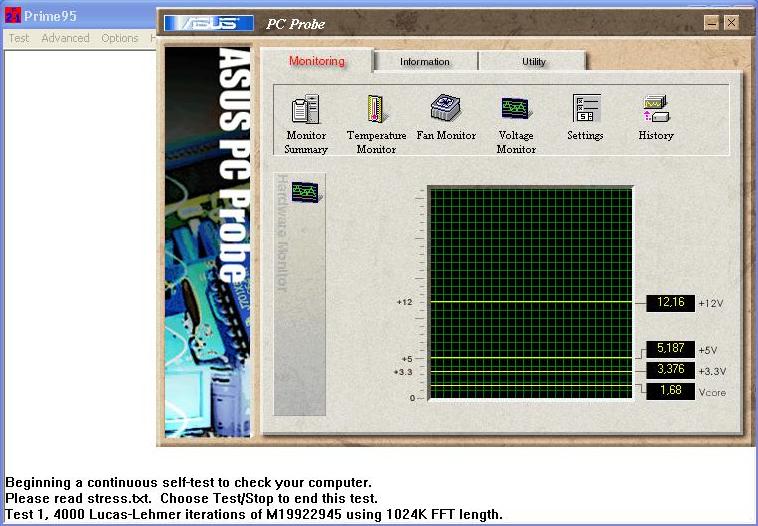Click the Hardware Monitor sidebar icon
Viewport: 758px width, 526px height.
(x=306, y=192)
